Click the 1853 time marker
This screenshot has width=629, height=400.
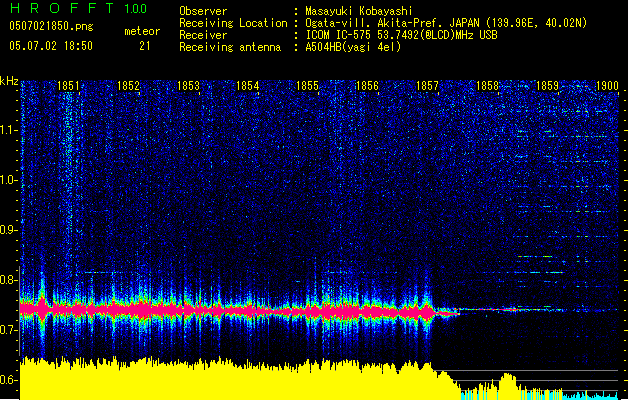click(188, 86)
